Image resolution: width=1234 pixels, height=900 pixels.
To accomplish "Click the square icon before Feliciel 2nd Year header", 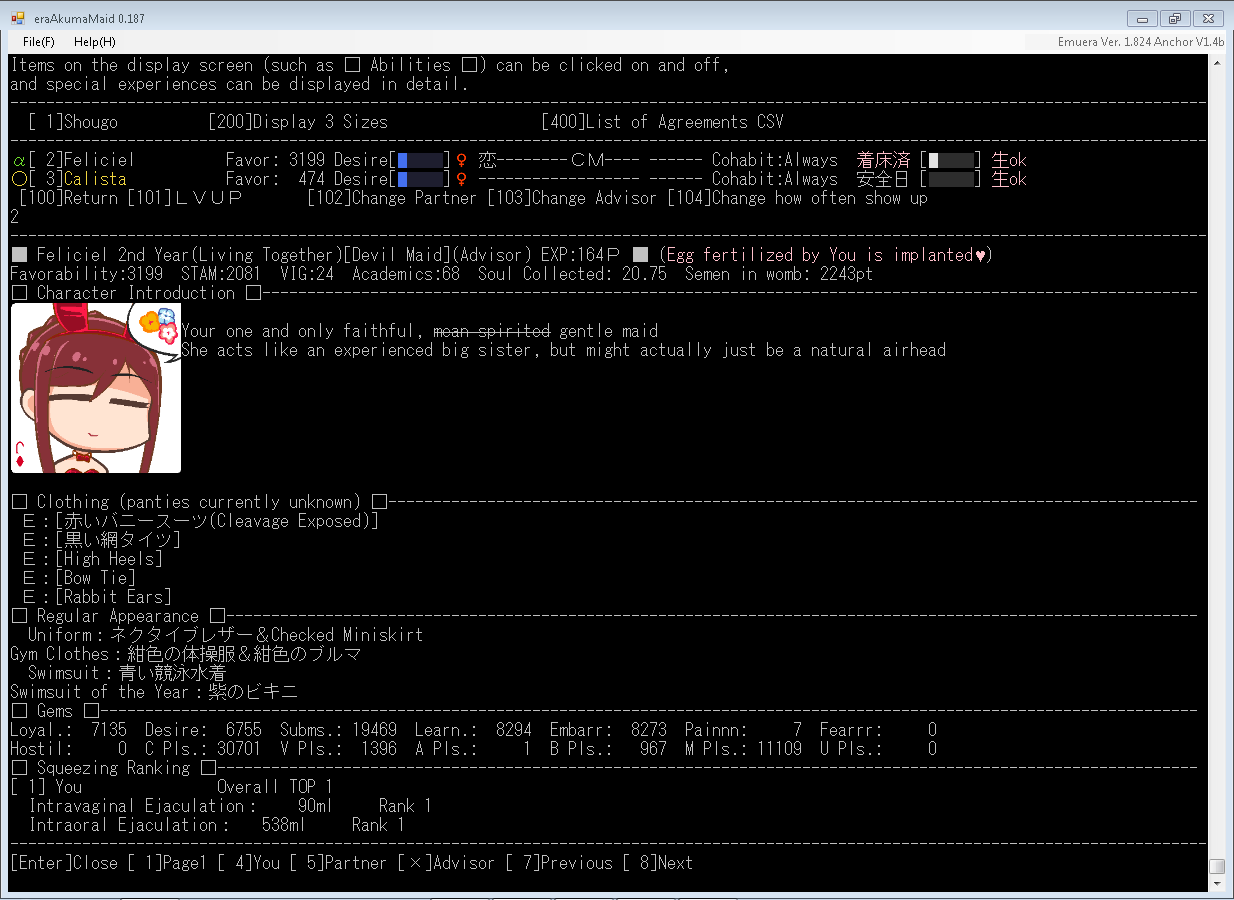I will pyautogui.click(x=19, y=255).
